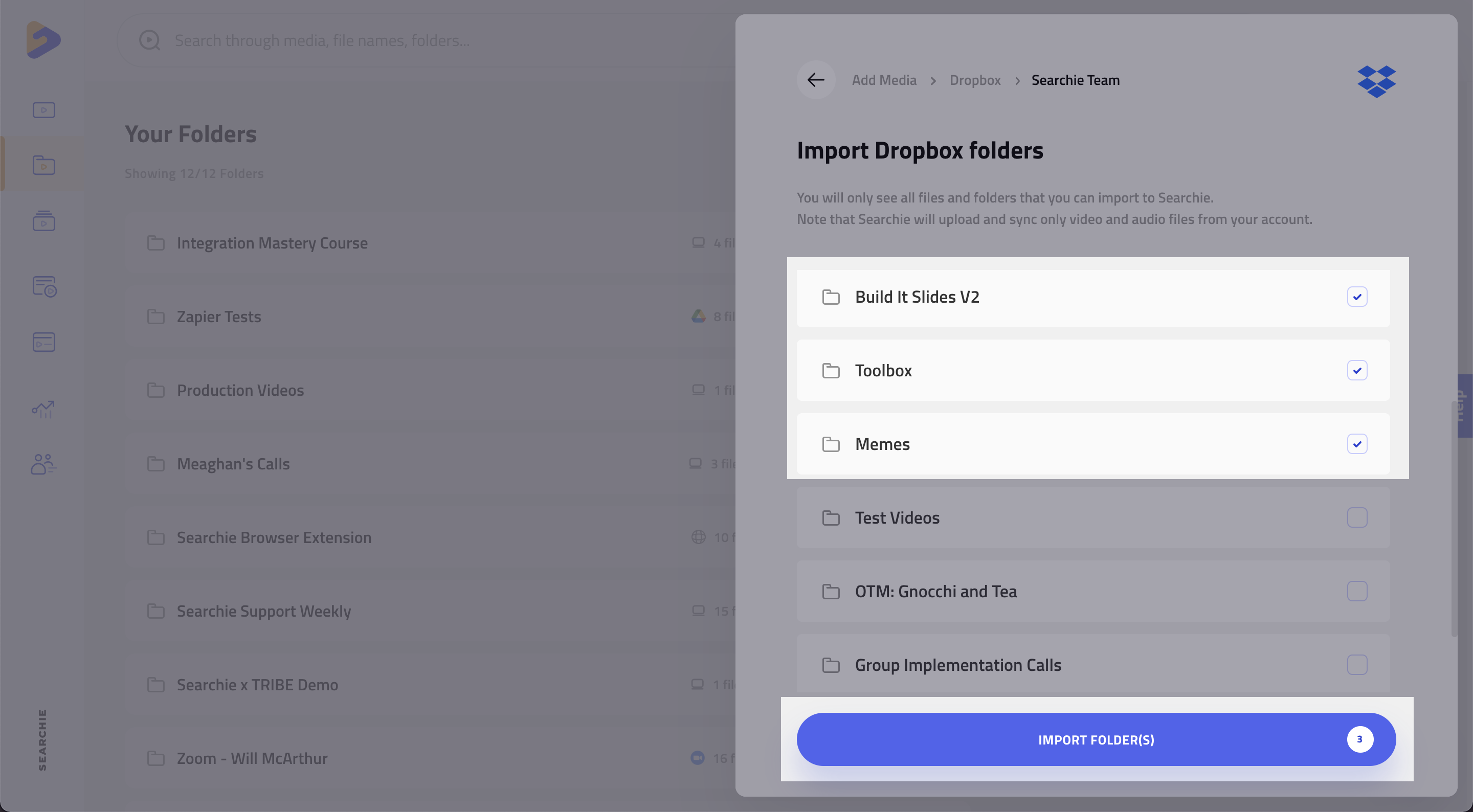Open Searchie Browser Extension folder
The height and width of the screenshot is (812, 1473).
tap(430, 537)
